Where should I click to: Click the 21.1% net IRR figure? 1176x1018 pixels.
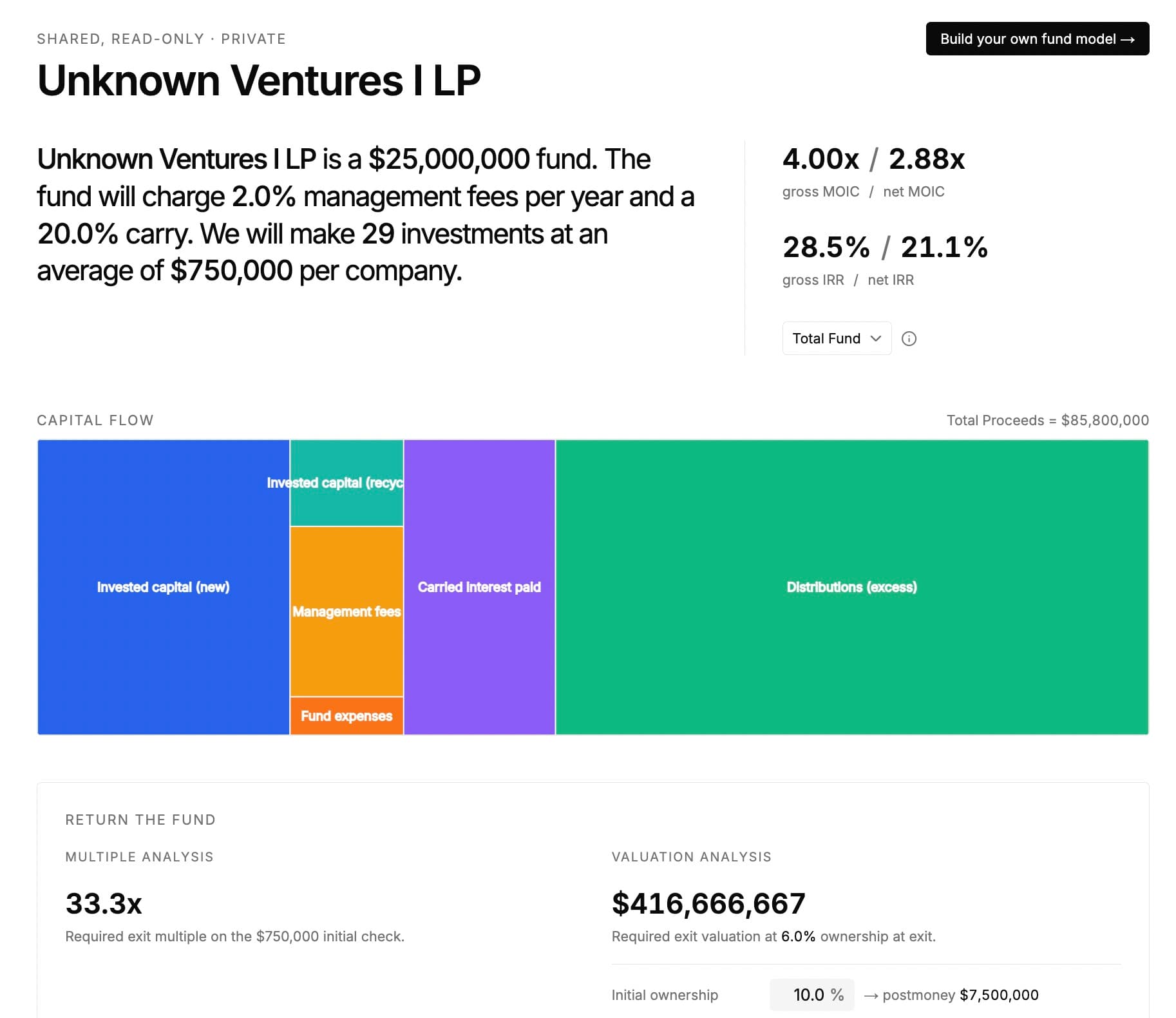coord(944,247)
